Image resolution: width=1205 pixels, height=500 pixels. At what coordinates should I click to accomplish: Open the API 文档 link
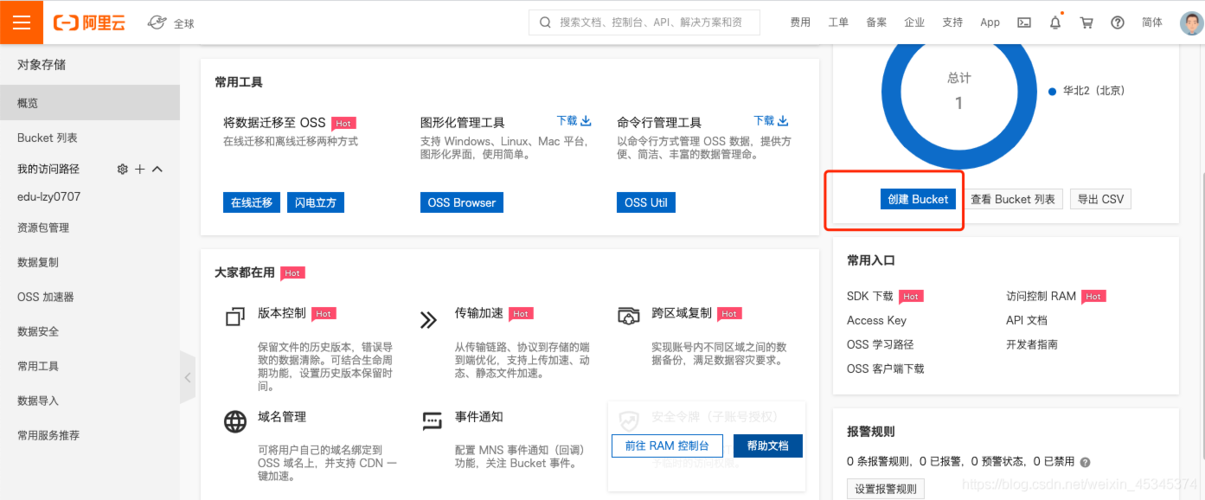[x=1027, y=320]
